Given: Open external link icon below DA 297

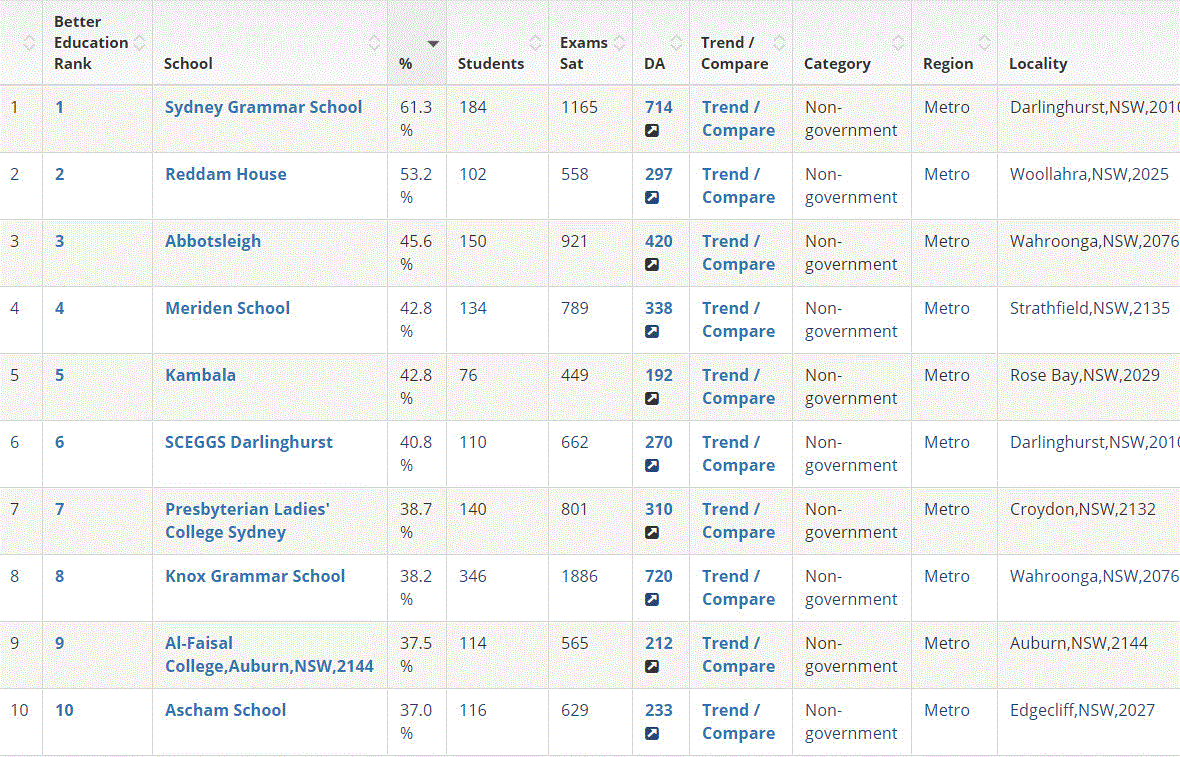Looking at the screenshot, I should 652,198.
